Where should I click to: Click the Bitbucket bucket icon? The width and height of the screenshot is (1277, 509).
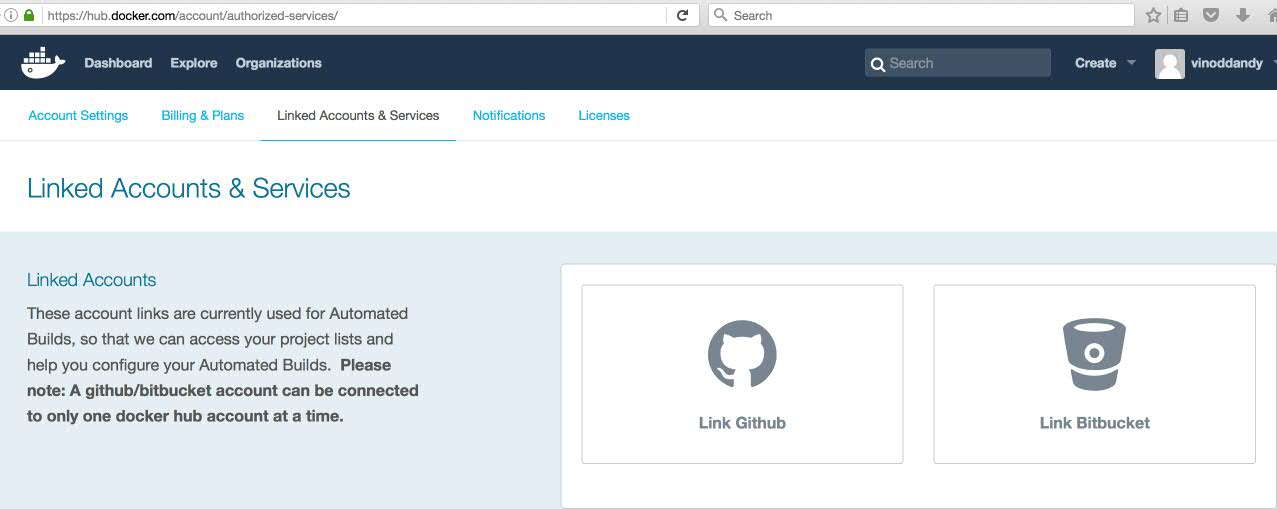(x=1094, y=353)
